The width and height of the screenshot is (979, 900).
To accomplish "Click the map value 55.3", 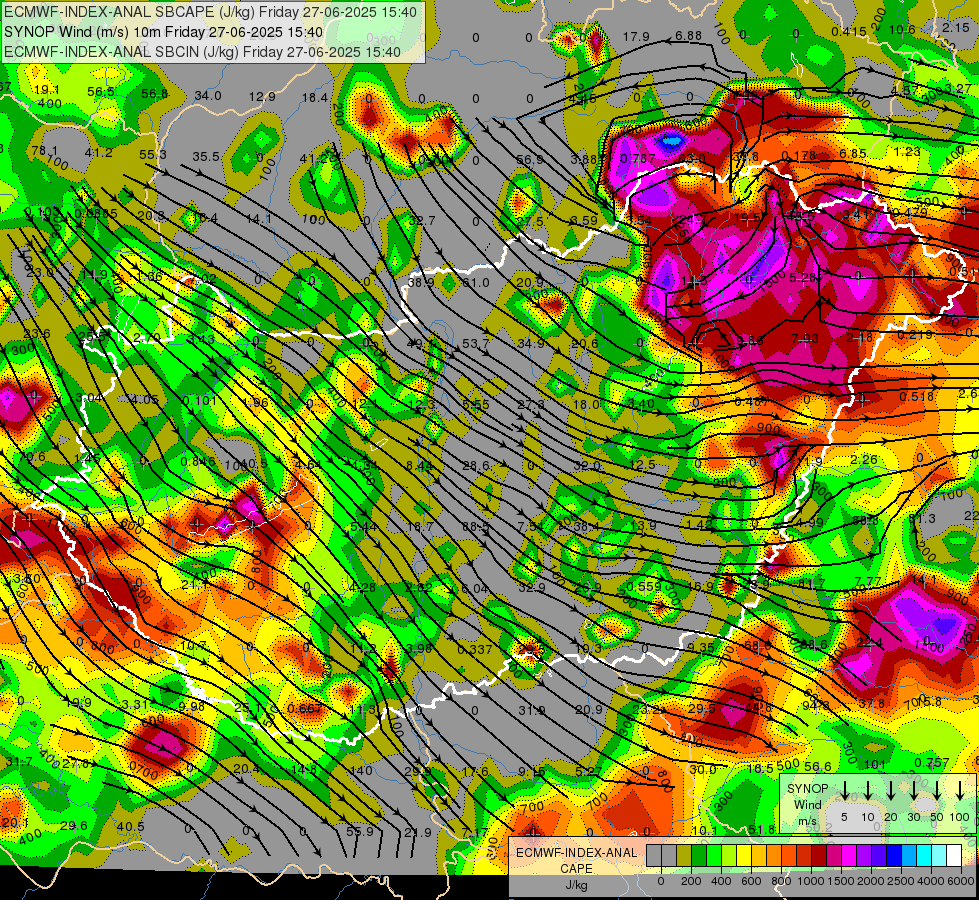I will [x=153, y=154].
